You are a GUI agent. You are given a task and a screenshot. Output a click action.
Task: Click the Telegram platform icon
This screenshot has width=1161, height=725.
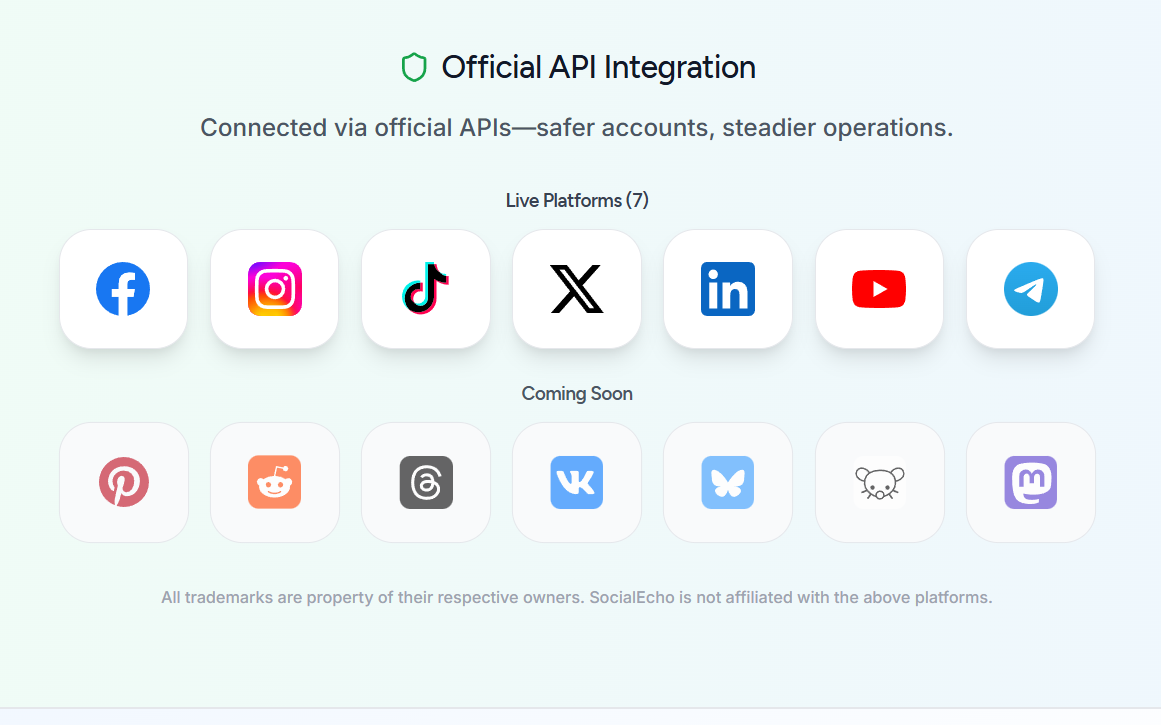pyautogui.click(x=1031, y=289)
